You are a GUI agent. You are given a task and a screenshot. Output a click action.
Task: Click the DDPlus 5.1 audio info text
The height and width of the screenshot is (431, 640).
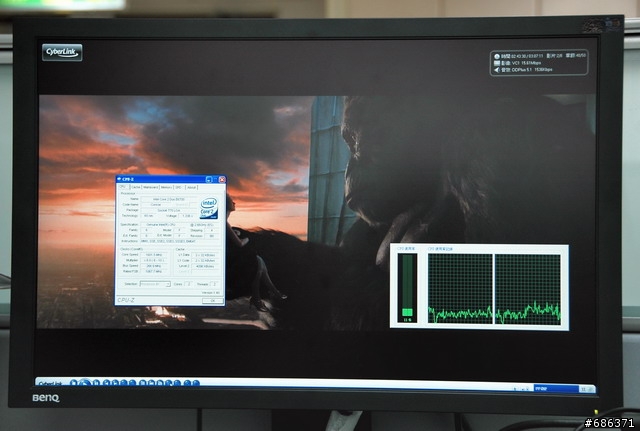click(x=532, y=70)
